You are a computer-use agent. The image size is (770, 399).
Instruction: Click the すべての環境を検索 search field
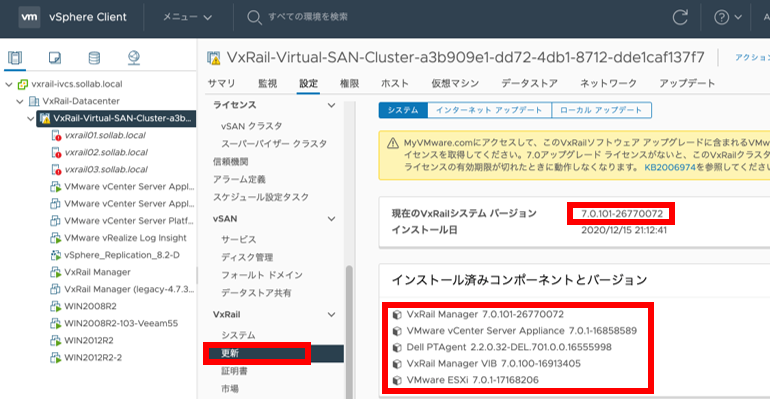pyautogui.click(x=308, y=17)
